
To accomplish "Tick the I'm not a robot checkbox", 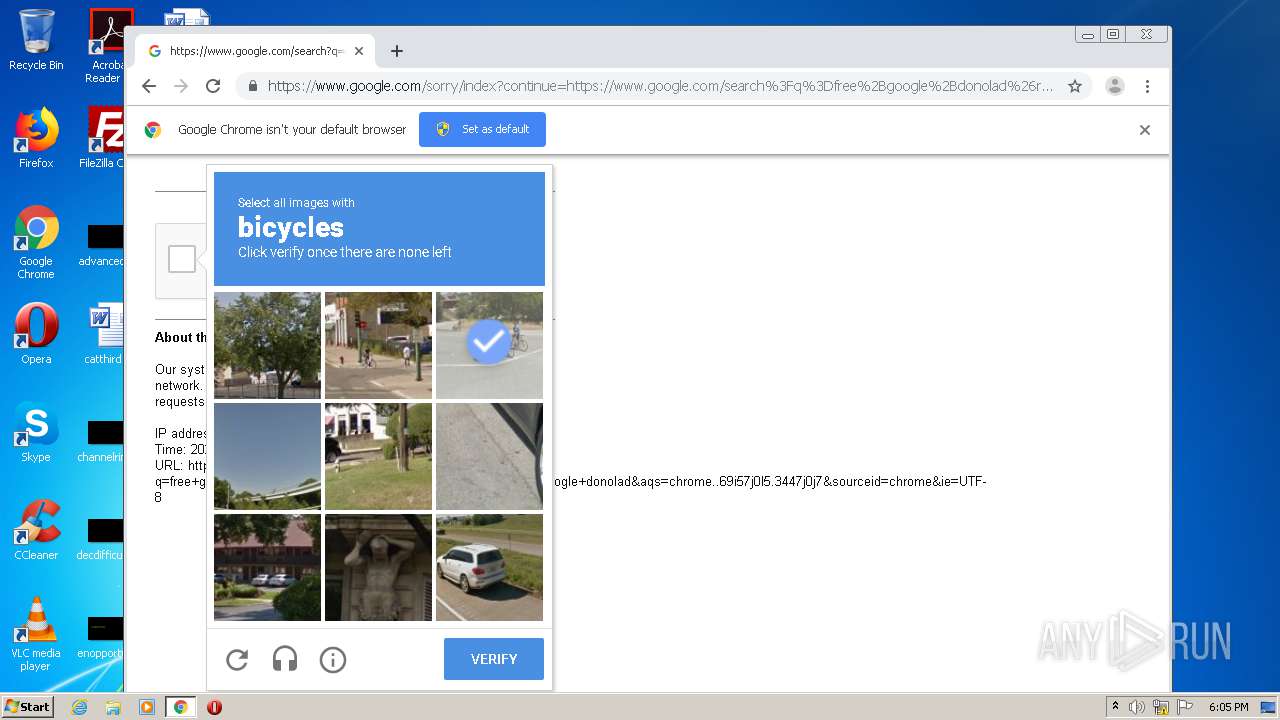I will coord(182,259).
